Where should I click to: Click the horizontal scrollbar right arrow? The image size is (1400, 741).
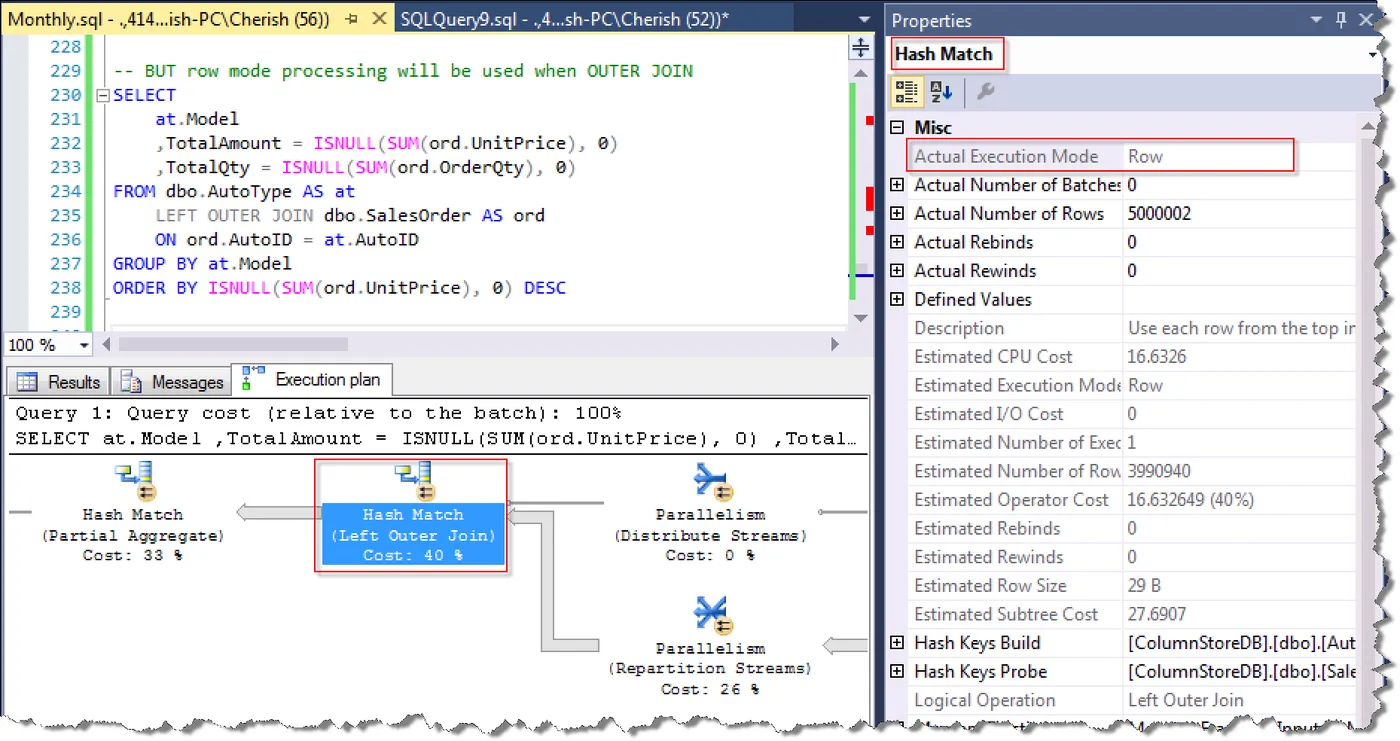835,344
